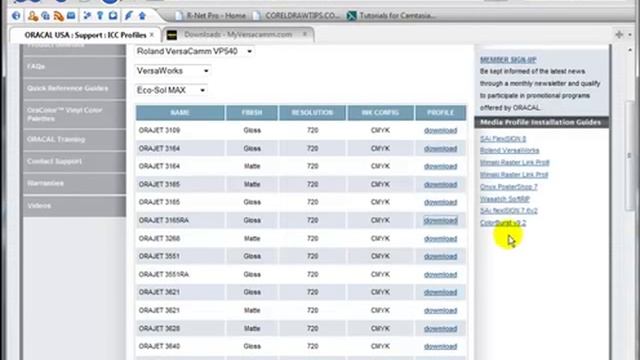640x360 pixels.
Task: Click the ORAJET 3165RA name cell
Action: click(180, 220)
